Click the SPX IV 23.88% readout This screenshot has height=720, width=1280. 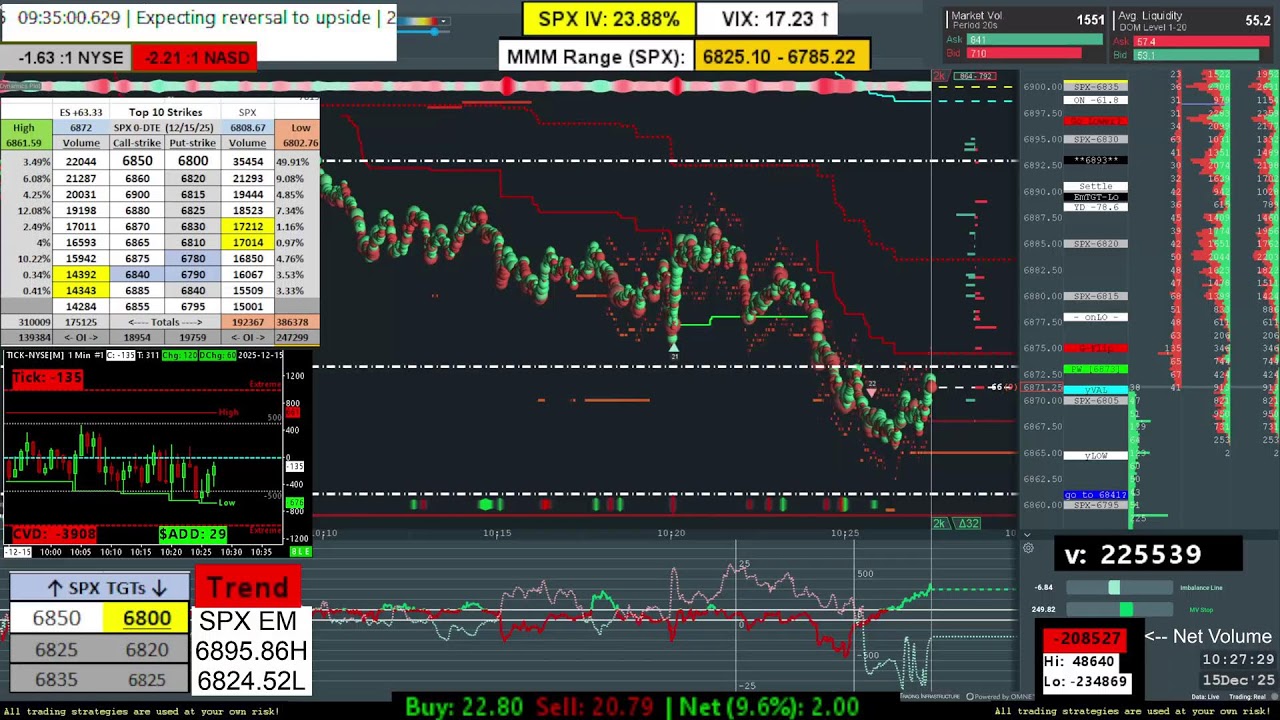(608, 19)
